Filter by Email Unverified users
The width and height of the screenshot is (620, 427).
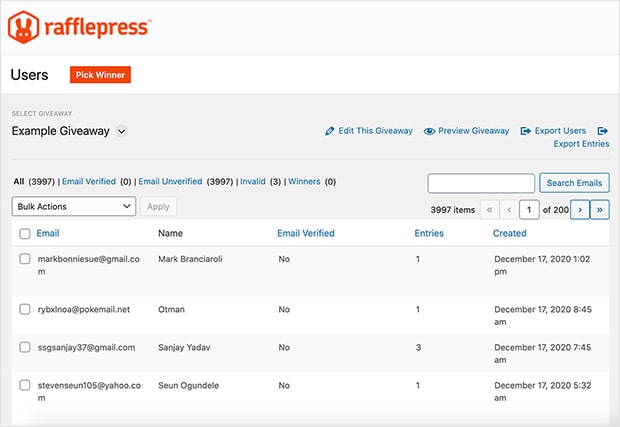(x=170, y=181)
